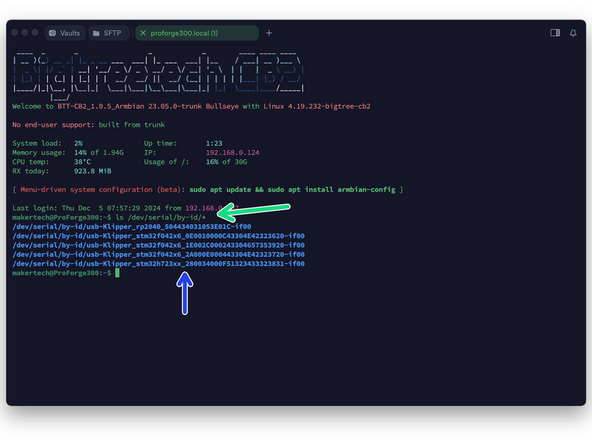This screenshot has width=592, height=444.
Task: Select the proforge300.local (1) terminal tab
Action: (x=197, y=33)
